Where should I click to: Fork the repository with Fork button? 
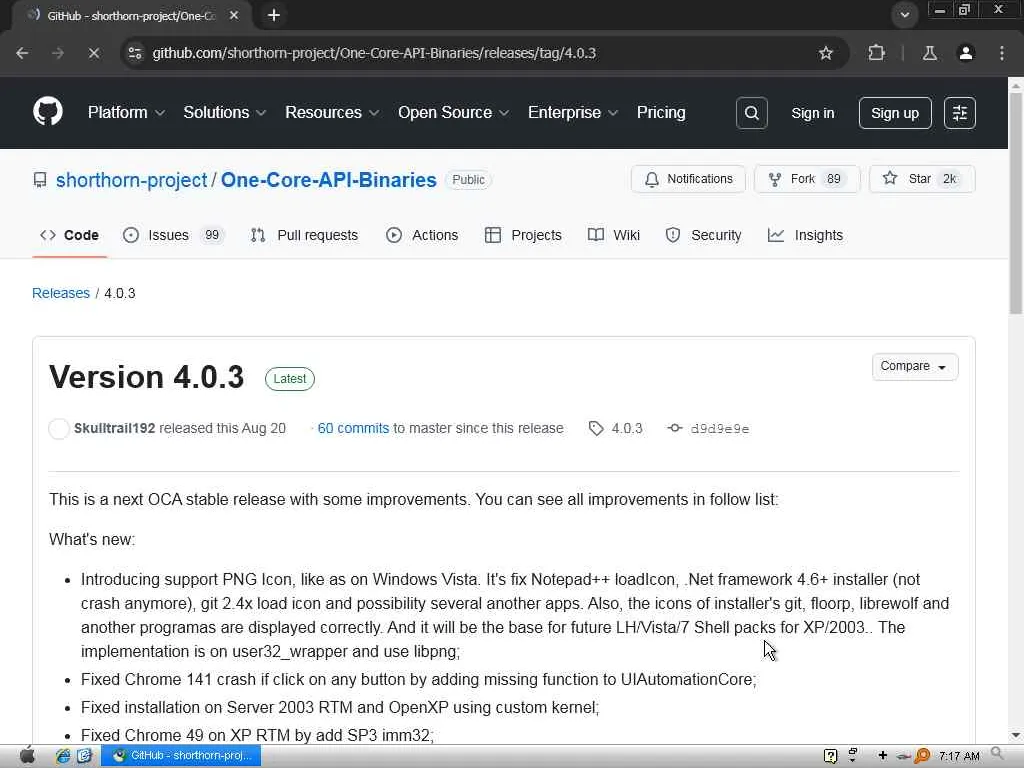(x=807, y=179)
